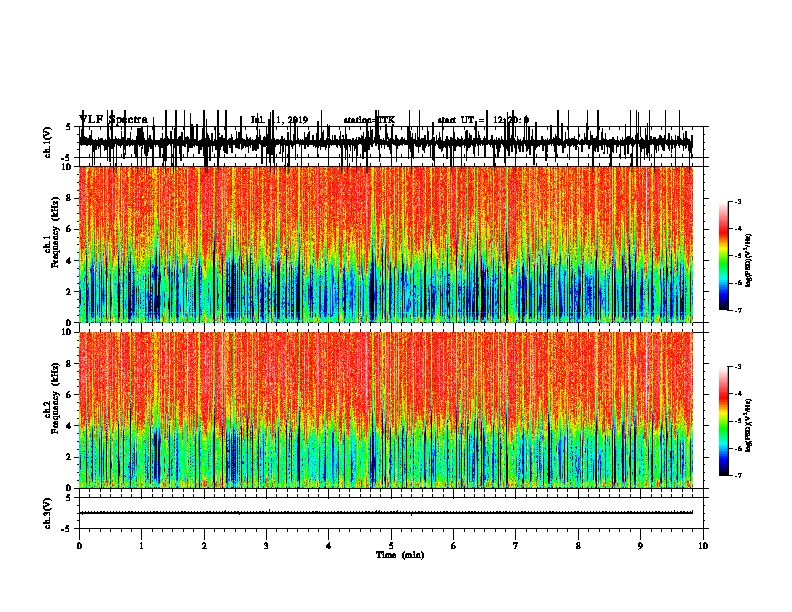Click the ch.2 color bar '-7' tick
Image resolution: width=792 pixels, height=612 pixels.
pos(737,476)
